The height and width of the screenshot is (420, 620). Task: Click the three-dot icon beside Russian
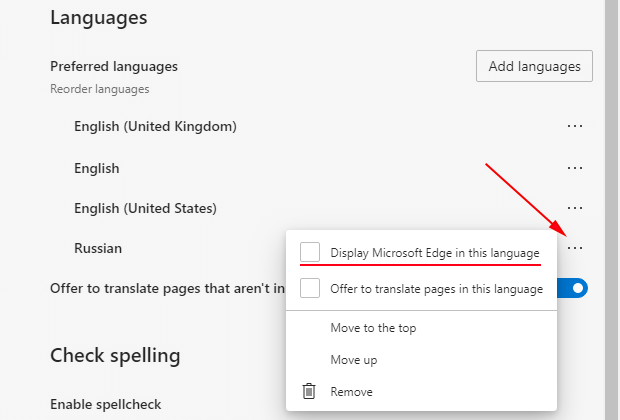click(575, 248)
